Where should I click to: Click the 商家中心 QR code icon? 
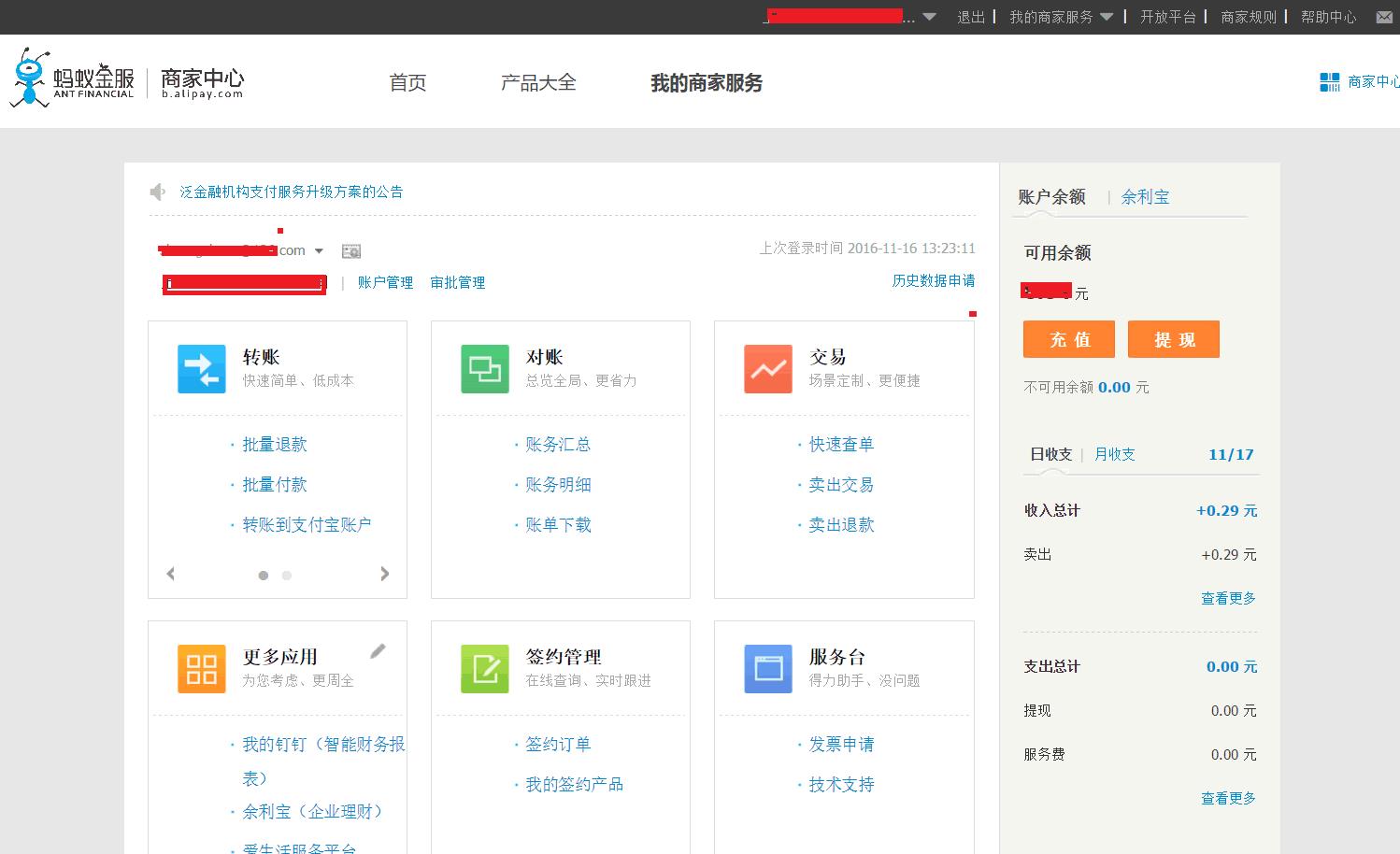[x=1329, y=82]
